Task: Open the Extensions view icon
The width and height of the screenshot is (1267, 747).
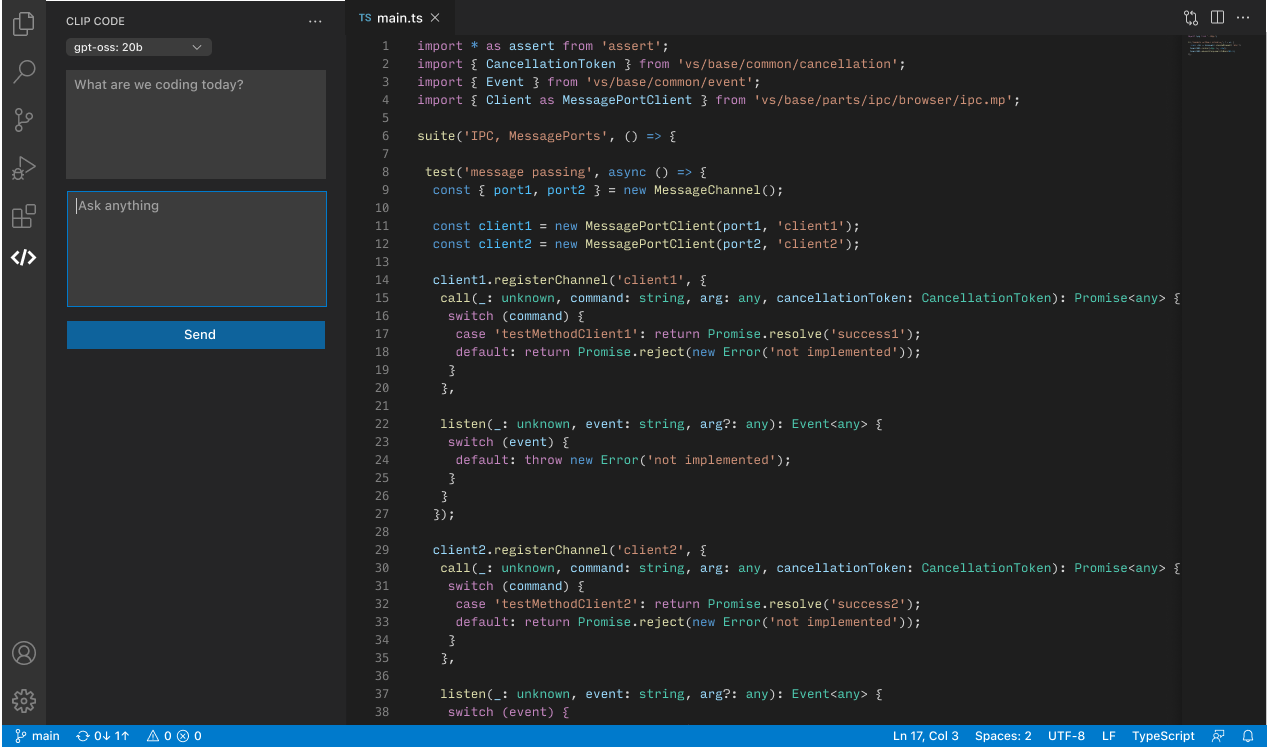Action: pos(24,217)
